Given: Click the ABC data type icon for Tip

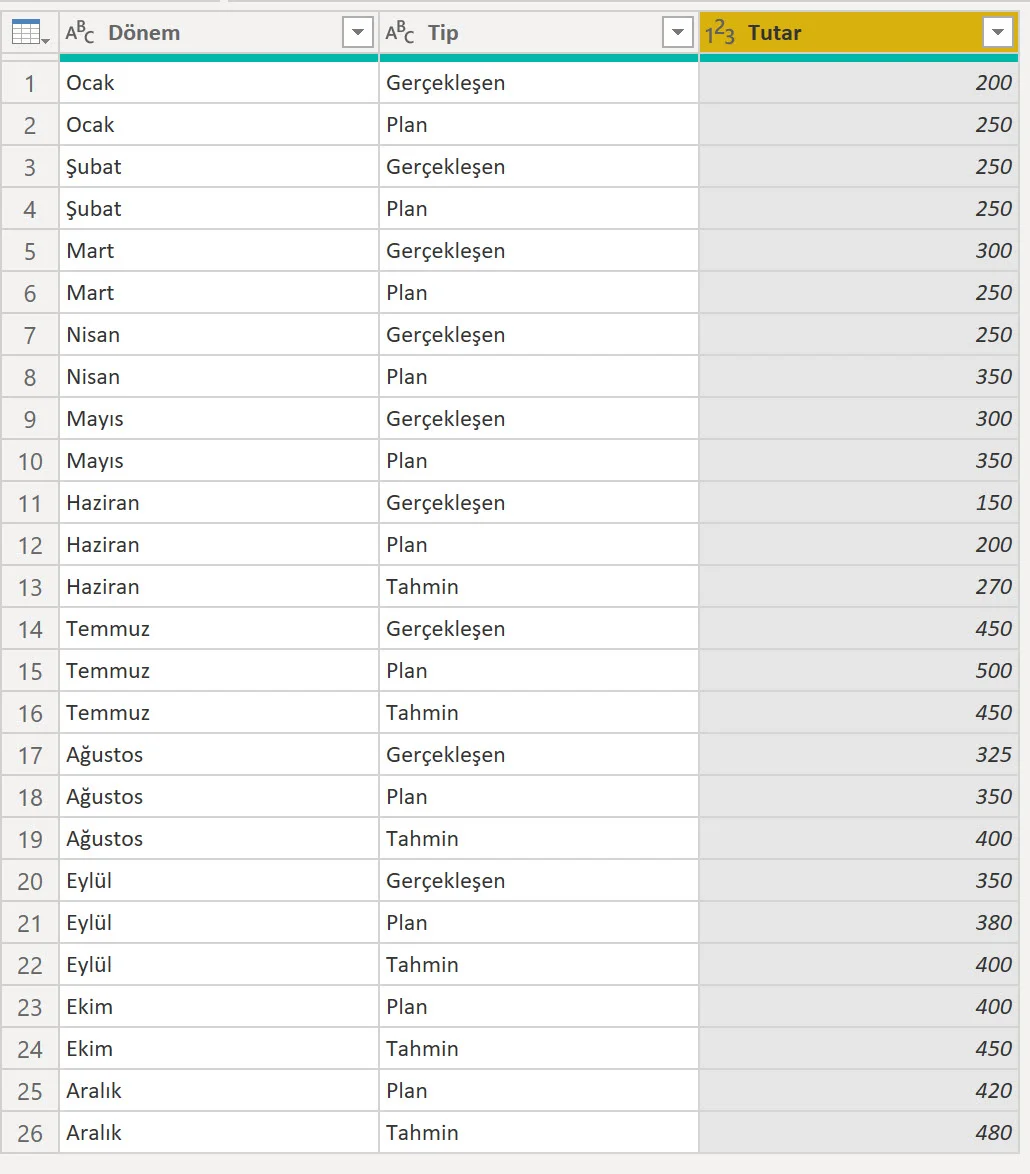Looking at the screenshot, I should (400, 33).
